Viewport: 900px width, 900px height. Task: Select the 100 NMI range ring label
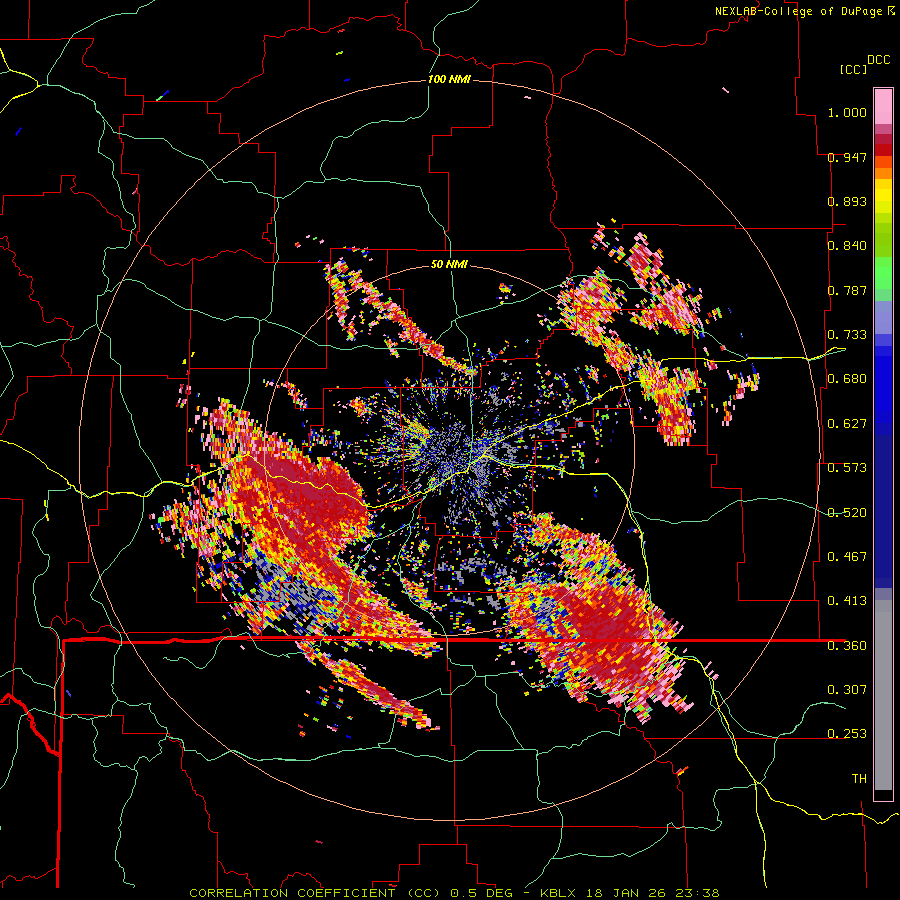(449, 79)
